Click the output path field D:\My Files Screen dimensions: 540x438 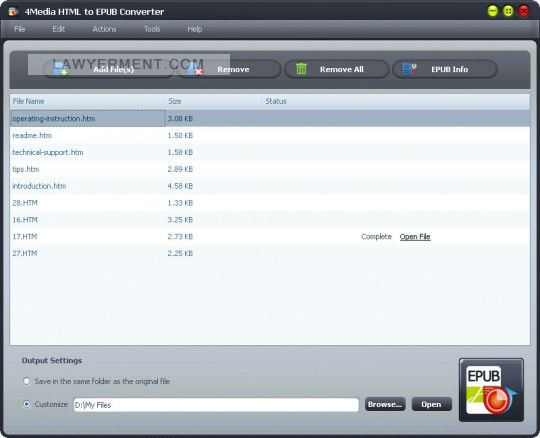tap(216, 405)
